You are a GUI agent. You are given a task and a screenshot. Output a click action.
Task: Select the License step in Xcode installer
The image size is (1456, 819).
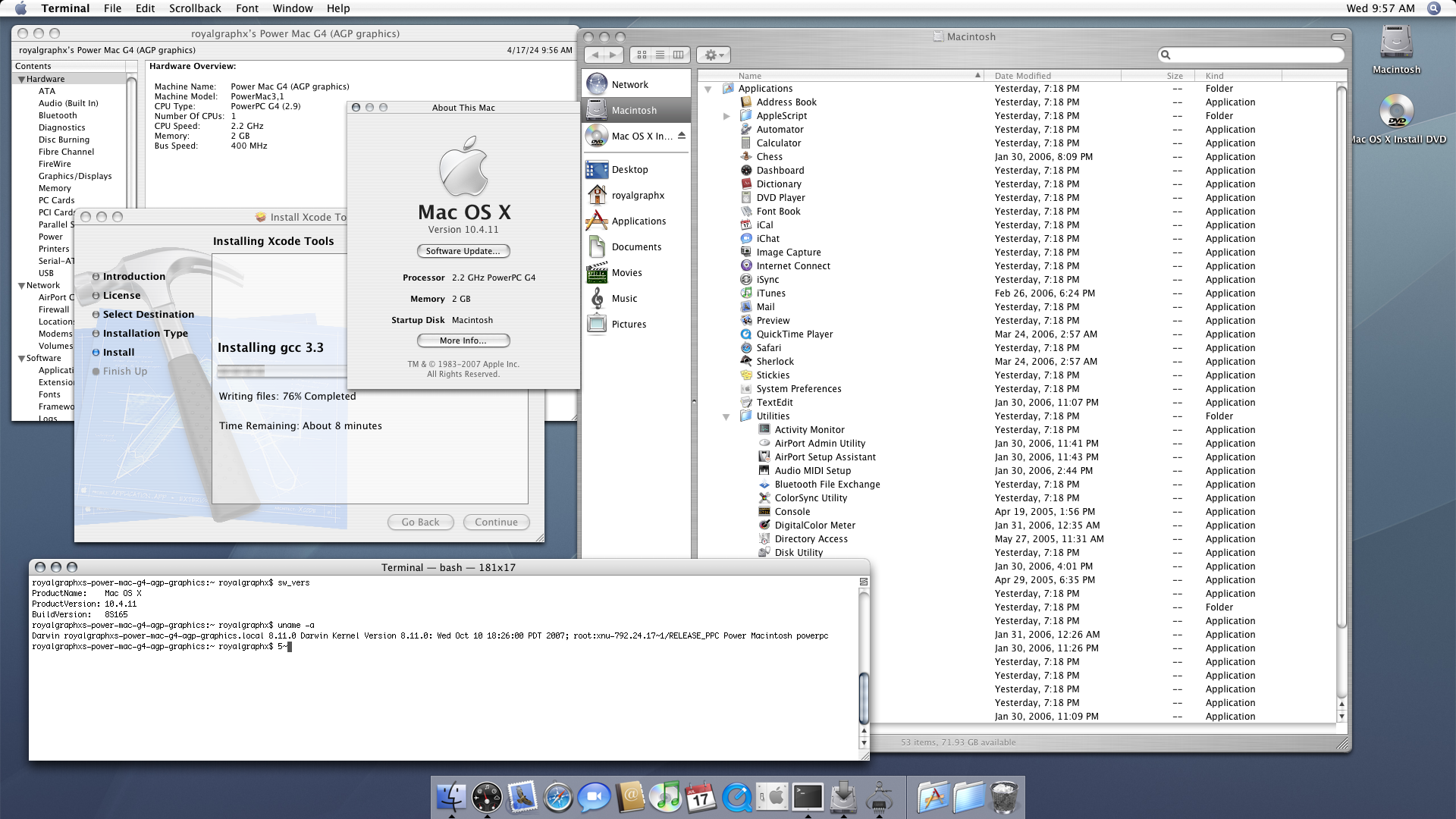[x=121, y=294]
